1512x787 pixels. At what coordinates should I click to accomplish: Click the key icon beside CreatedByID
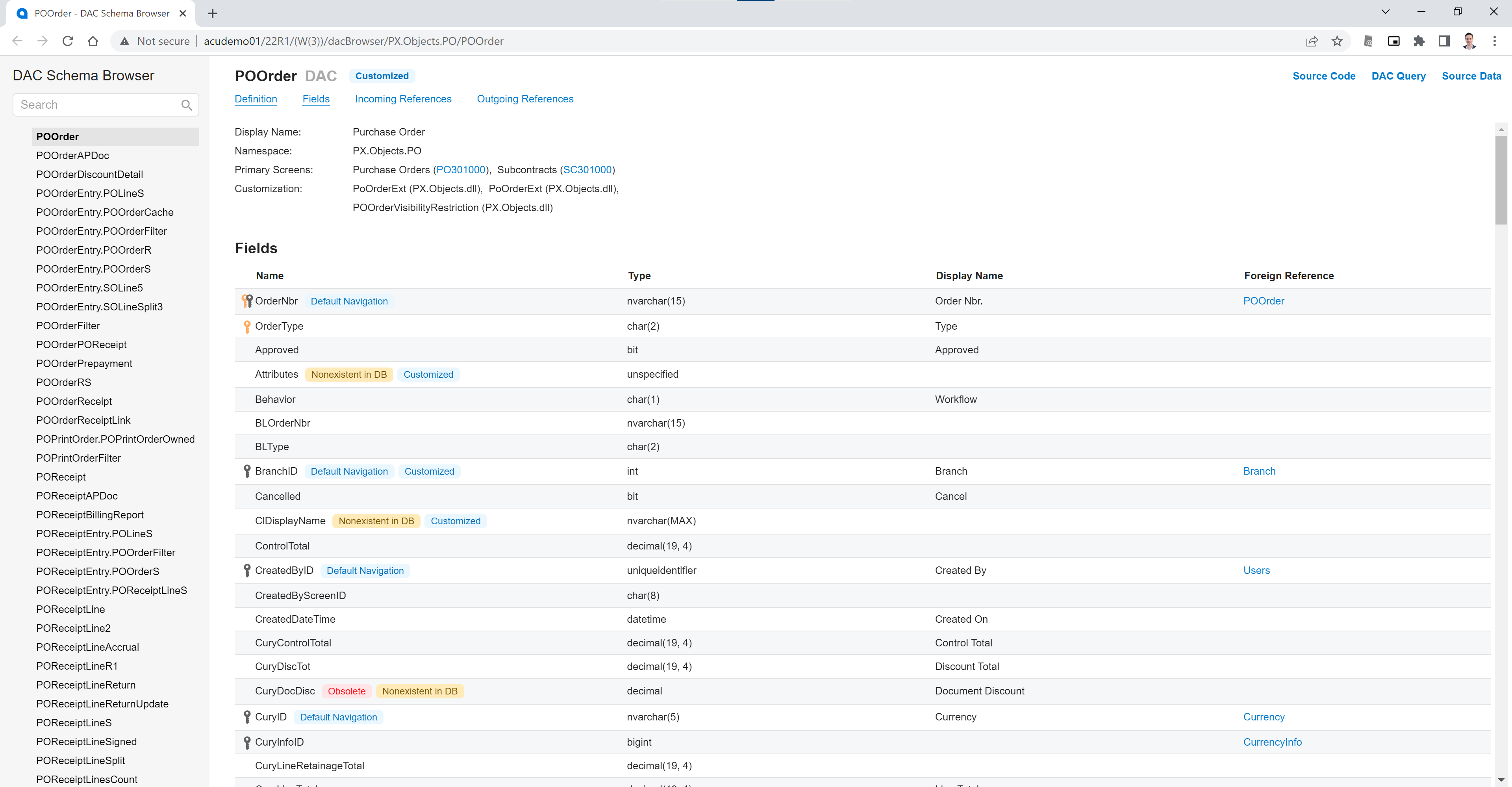(247, 571)
